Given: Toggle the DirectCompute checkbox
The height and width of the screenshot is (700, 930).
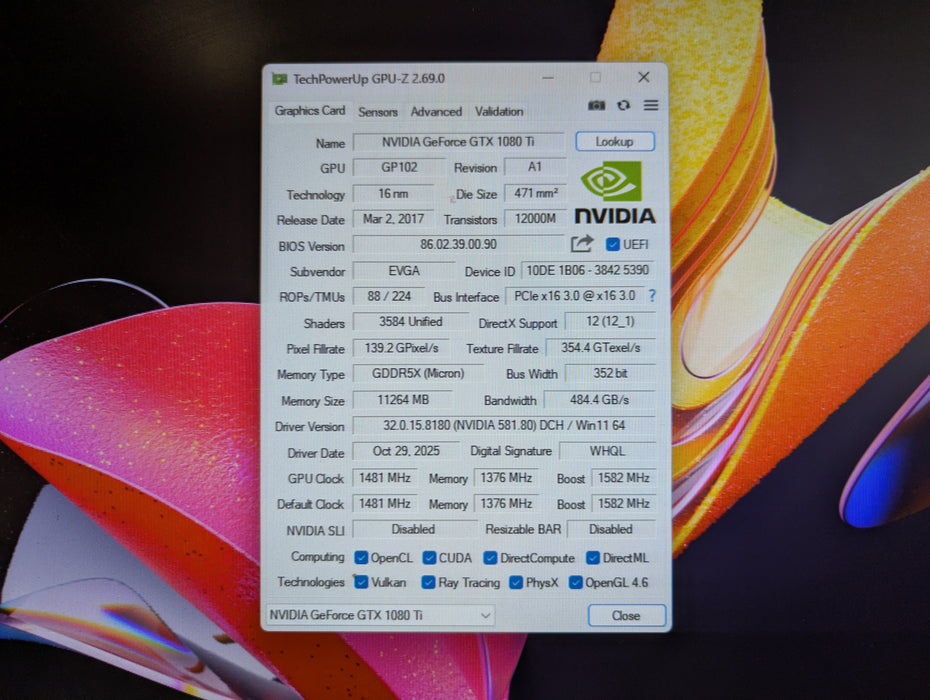Looking at the screenshot, I should [x=490, y=558].
